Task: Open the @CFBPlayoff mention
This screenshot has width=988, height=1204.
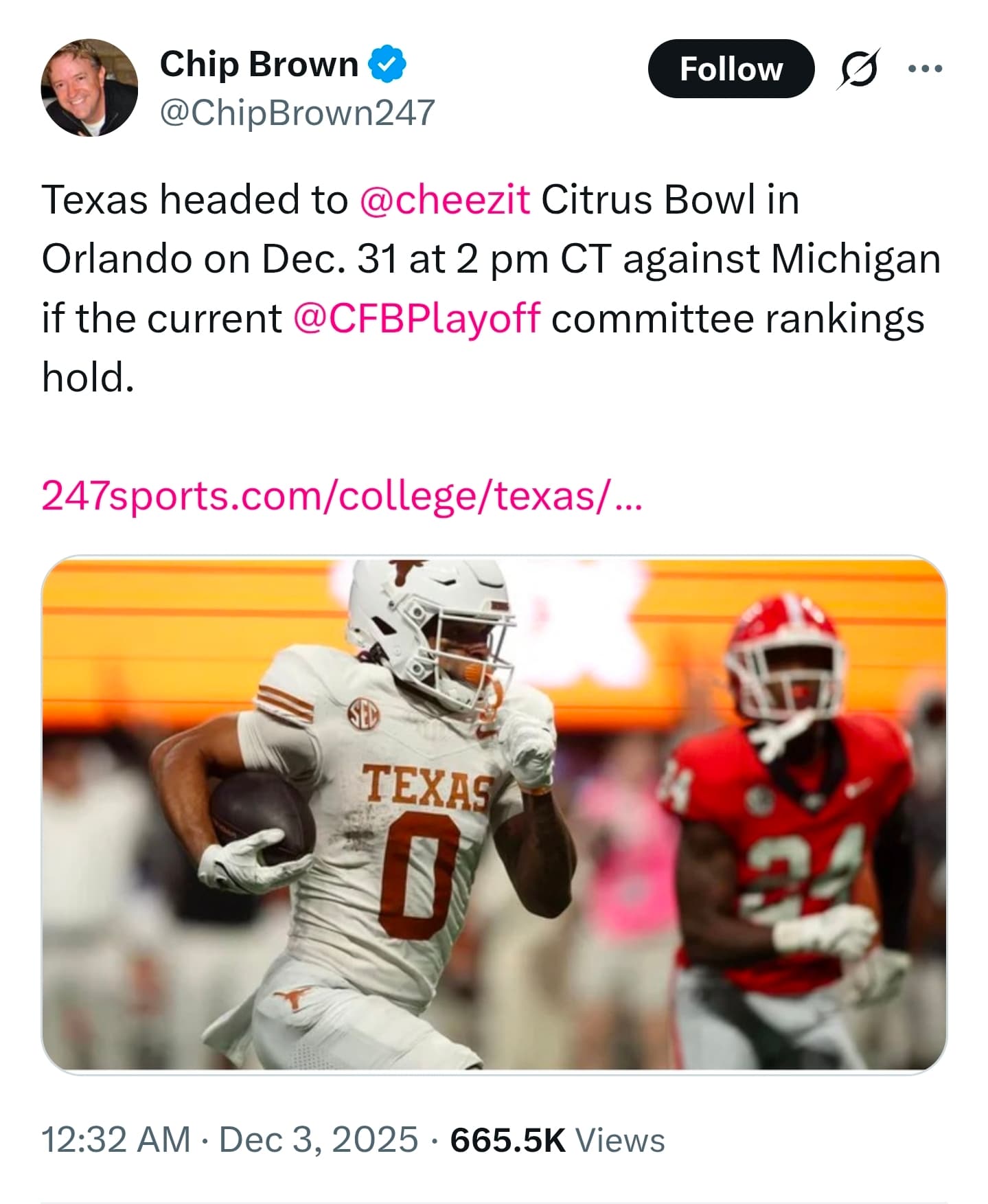Action: 416,319
